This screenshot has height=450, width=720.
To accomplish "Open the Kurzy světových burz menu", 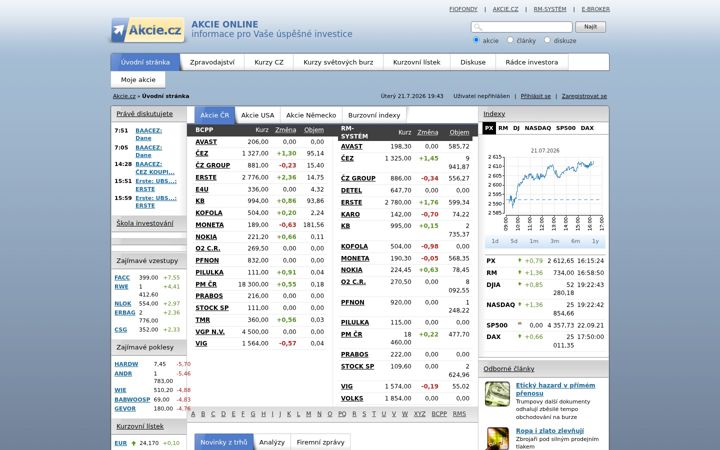I will (x=338, y=62).
